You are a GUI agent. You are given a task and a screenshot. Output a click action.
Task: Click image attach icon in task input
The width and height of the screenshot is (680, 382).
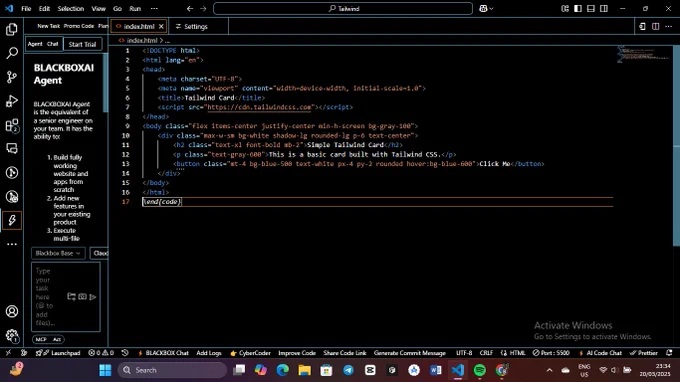82,297
